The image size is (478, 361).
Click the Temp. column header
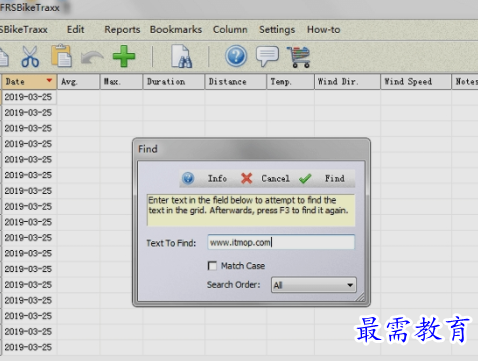290,82
